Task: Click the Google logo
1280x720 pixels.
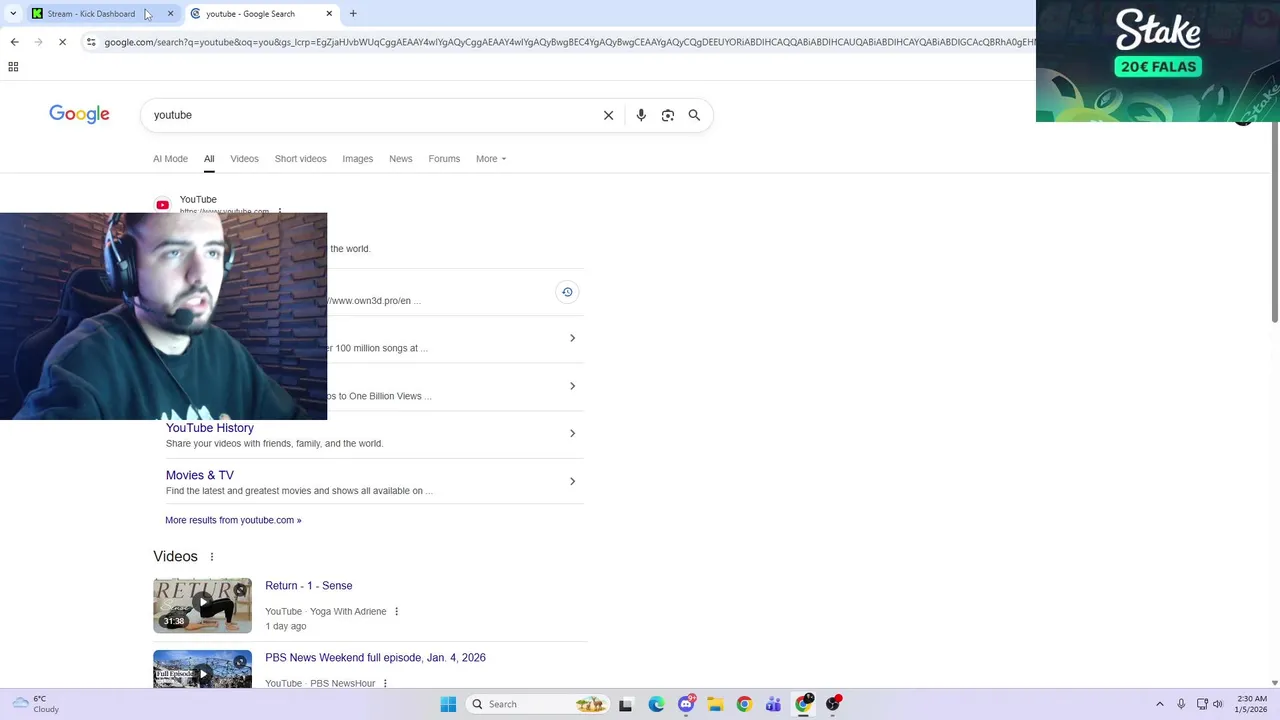Action: [x=79, y=115]
